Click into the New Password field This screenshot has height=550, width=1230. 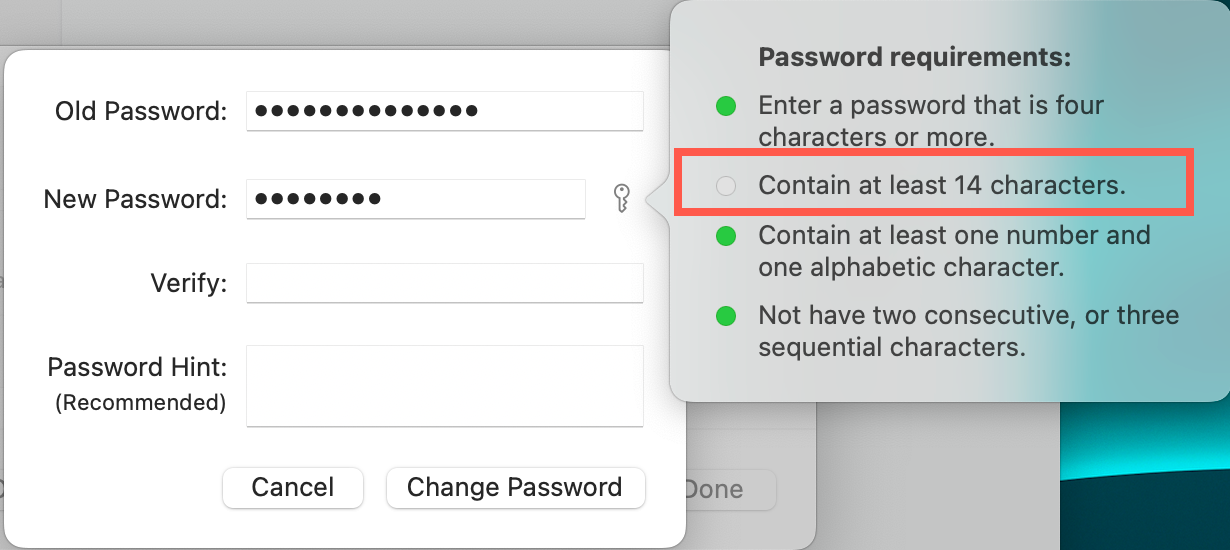point(415,199)
